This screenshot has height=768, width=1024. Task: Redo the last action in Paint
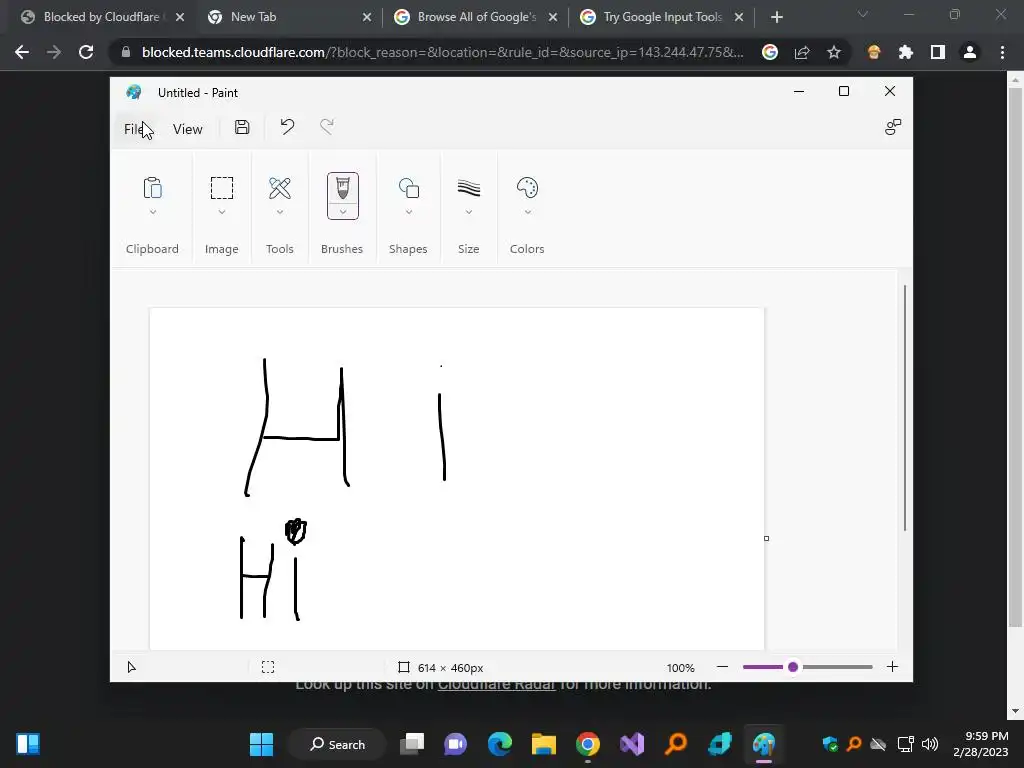tap(327, 127)
